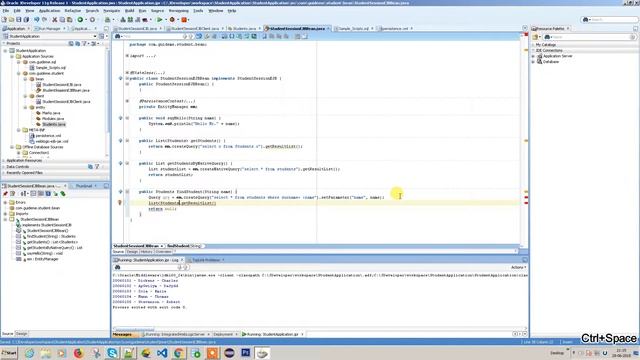This screenshot has height=360, width=640.
Task: Expand the Application Server connection node
Action: pyautogui.click(x=533, y=56)
